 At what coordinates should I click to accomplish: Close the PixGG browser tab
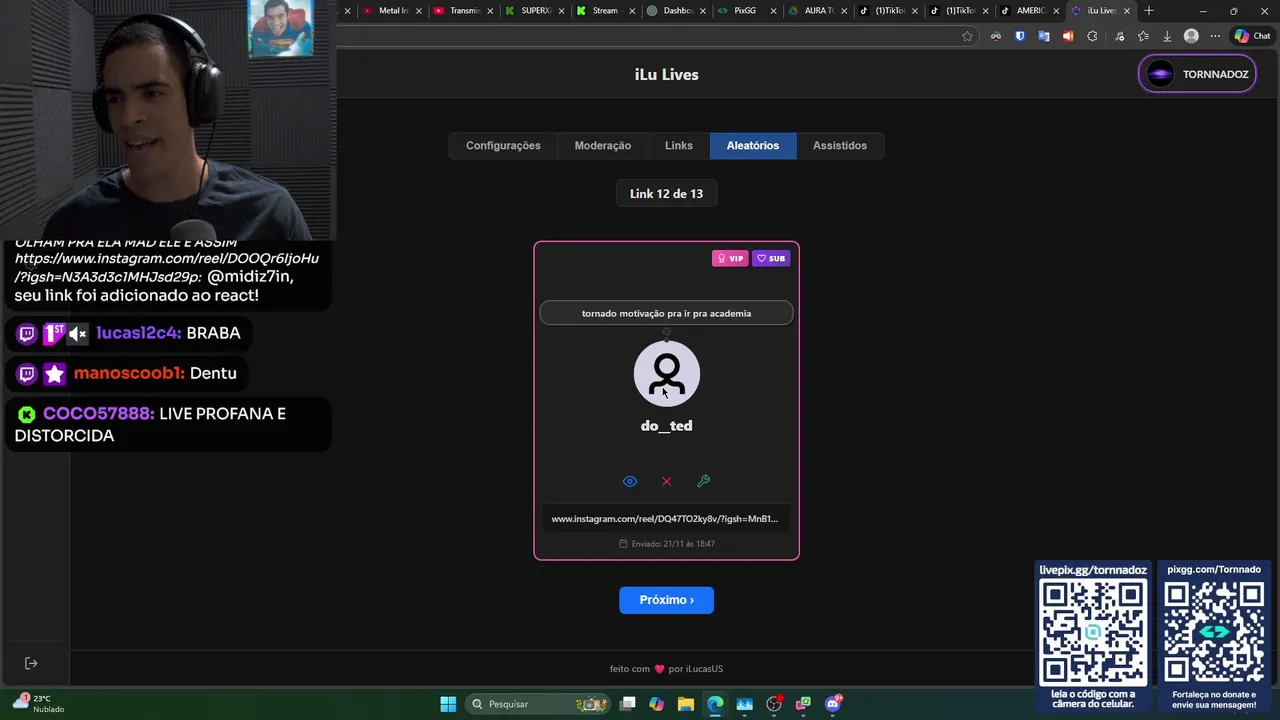773,11
